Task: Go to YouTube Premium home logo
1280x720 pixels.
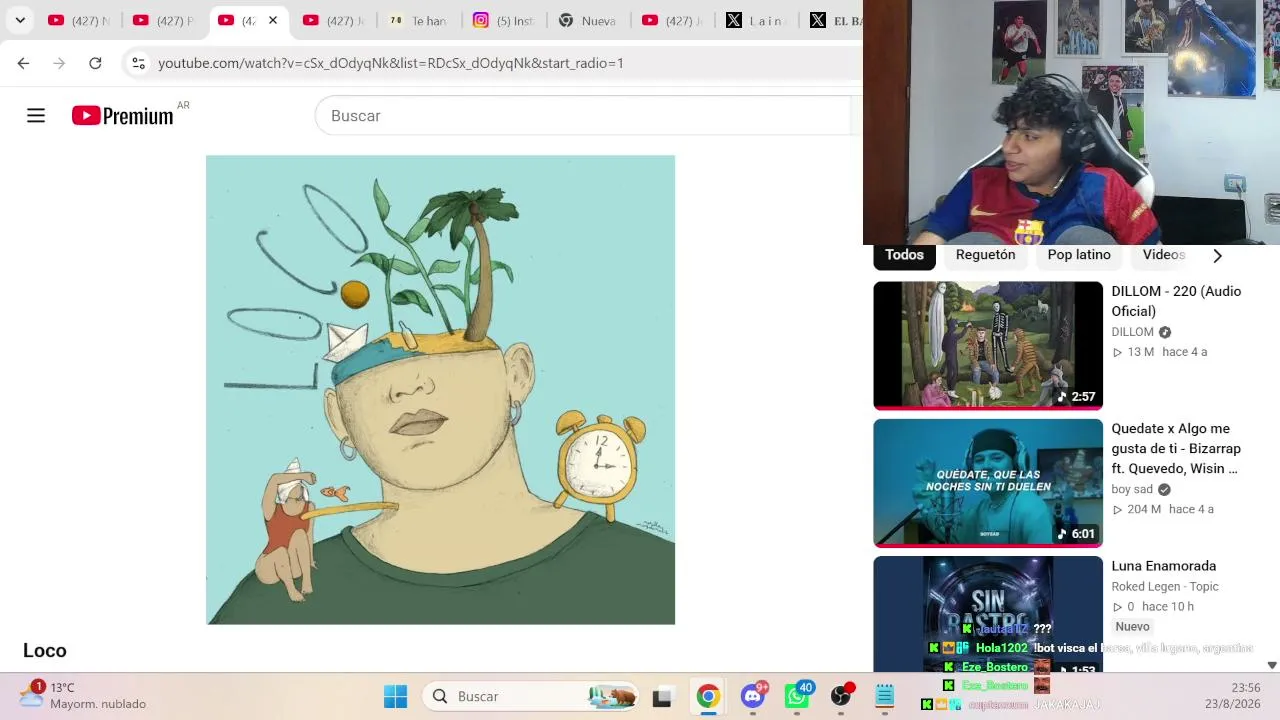Action: [123, 116]
